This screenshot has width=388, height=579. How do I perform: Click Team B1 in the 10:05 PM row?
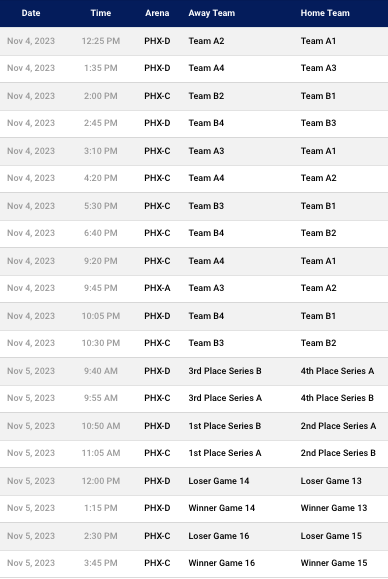coord(318,316)
